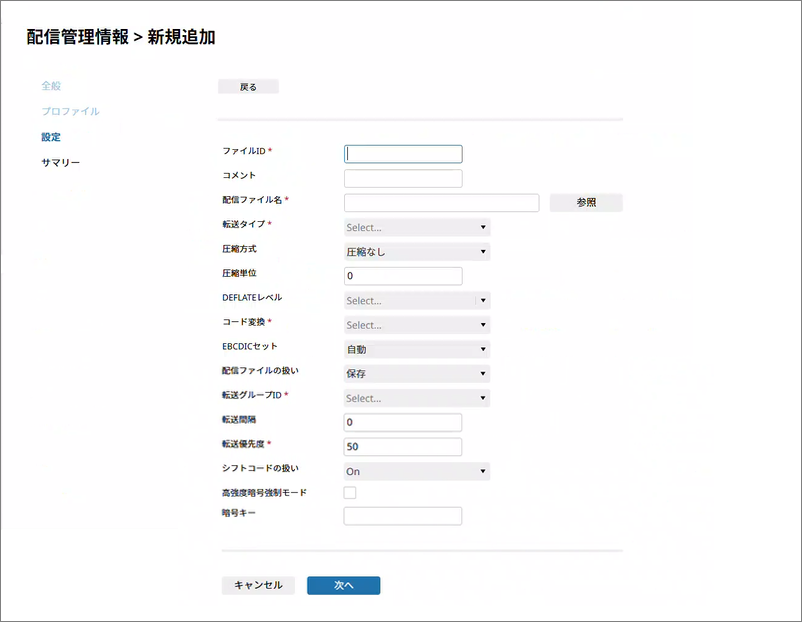802x622 pixels.
Task: Click the キャンセル button
Action: pyautogui.click(x=258, y=586)
